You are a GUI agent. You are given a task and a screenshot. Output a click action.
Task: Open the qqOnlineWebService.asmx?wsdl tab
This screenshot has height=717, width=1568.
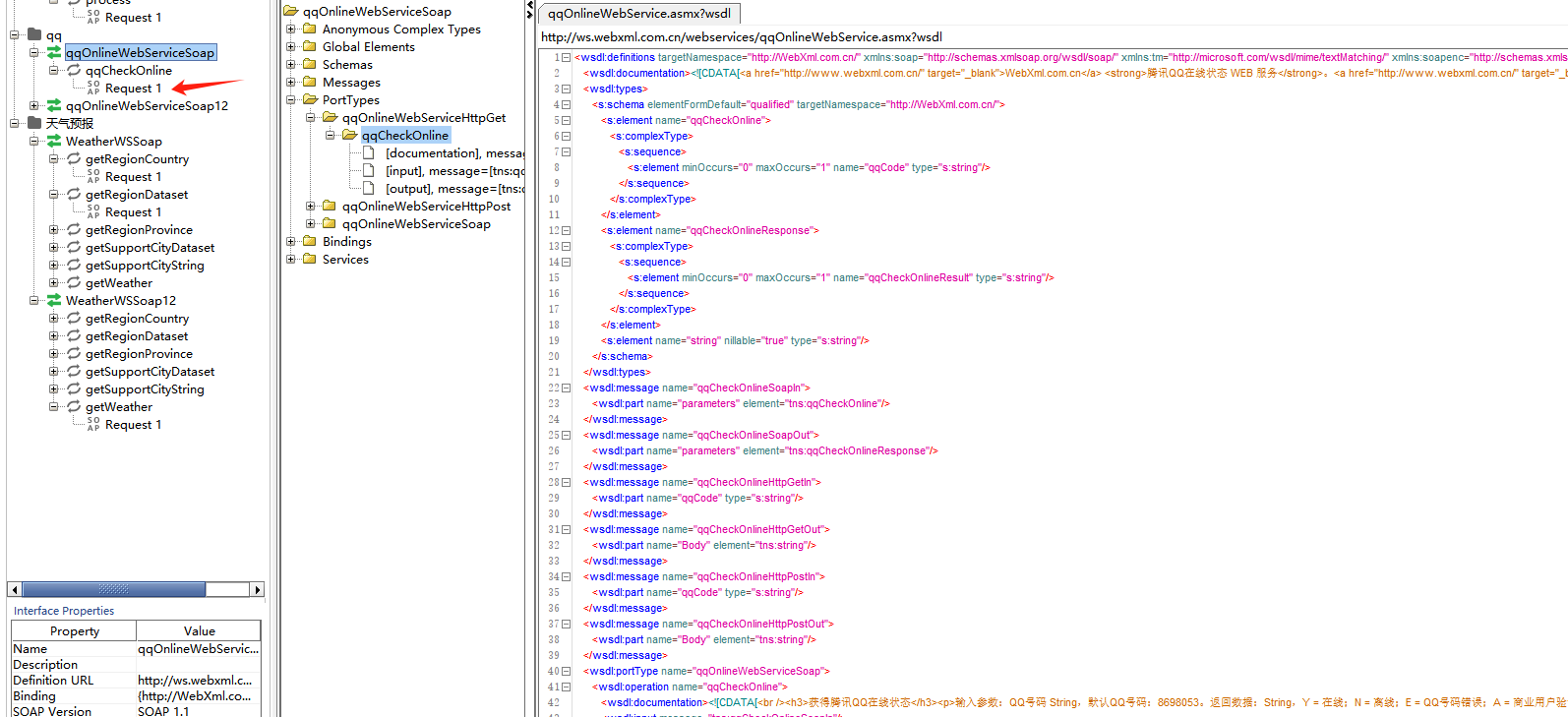point(639,13)
